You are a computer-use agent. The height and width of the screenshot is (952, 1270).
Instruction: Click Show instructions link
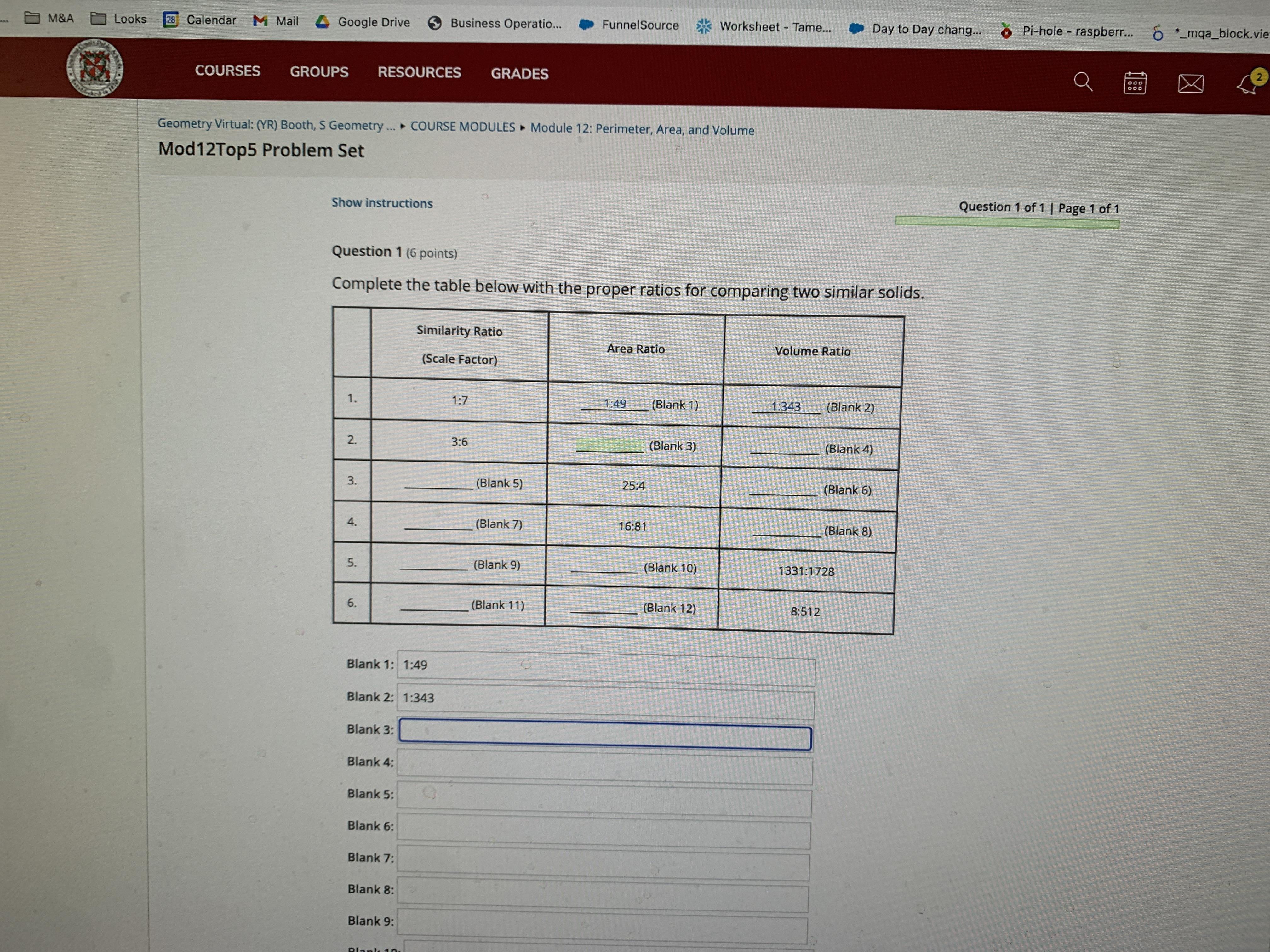point(382,203)
